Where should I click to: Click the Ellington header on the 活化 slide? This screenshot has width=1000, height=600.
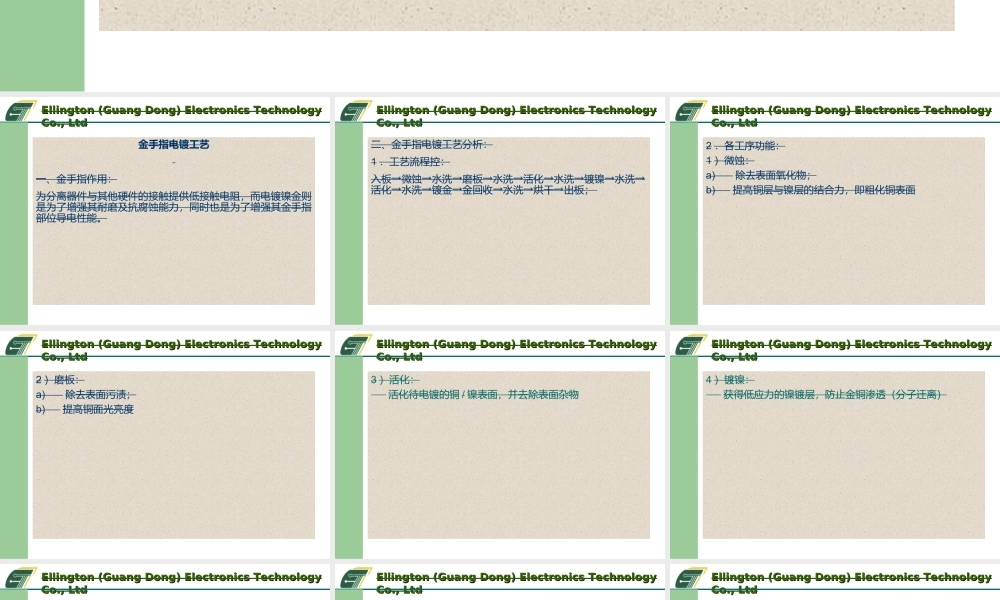(516, 350)
